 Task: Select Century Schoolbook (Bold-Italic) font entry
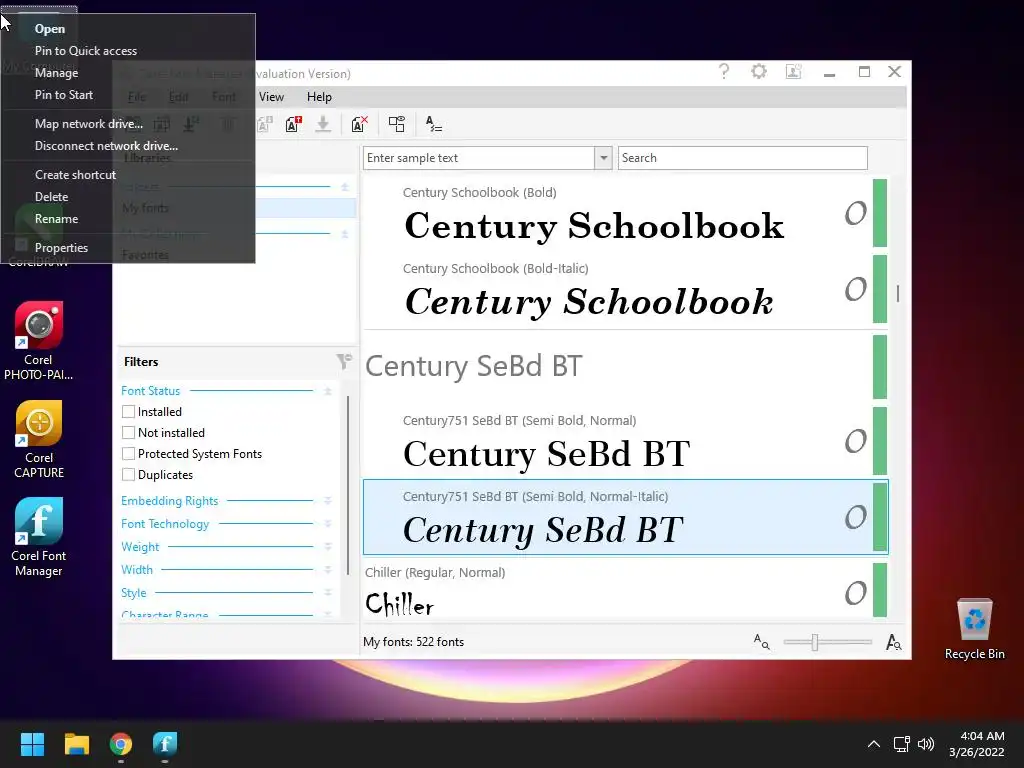625,290
